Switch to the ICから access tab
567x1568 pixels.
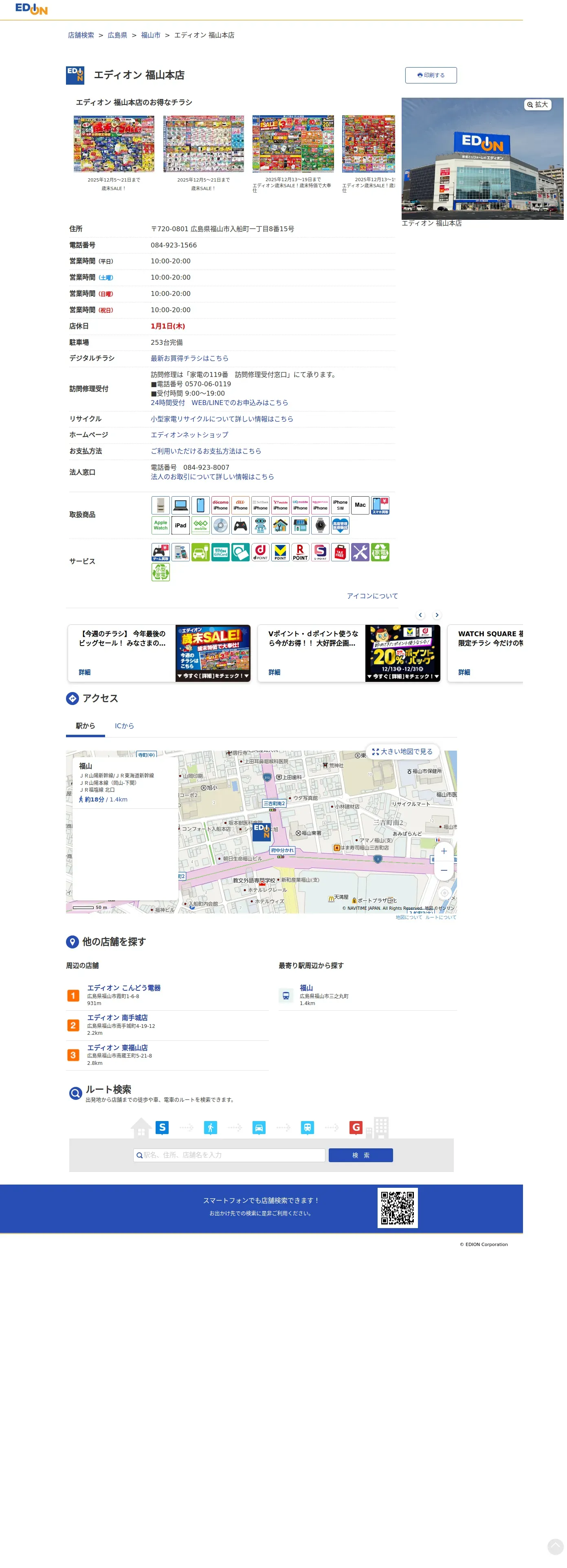[x=124, y=725]
